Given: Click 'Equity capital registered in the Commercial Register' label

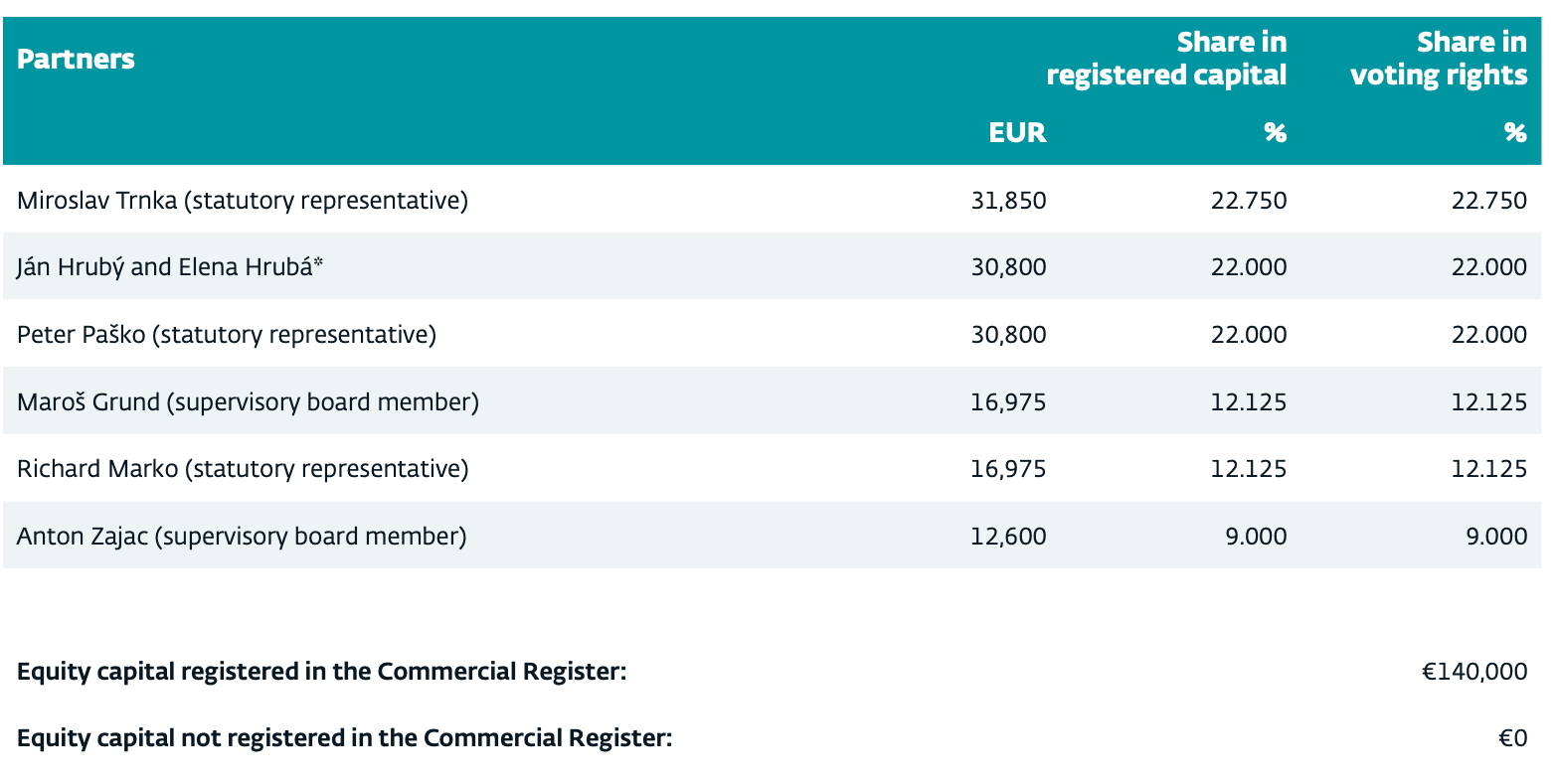Looking at the screenshot, I should [321, 672].
